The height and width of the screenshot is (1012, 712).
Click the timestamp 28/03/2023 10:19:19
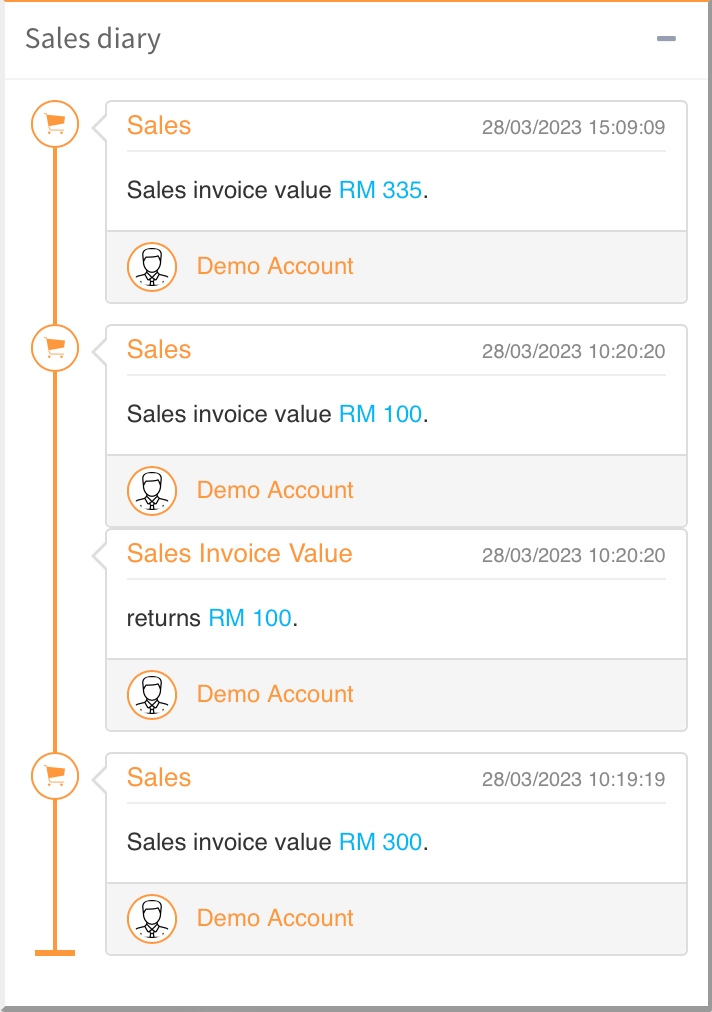[x=573, y=780]
